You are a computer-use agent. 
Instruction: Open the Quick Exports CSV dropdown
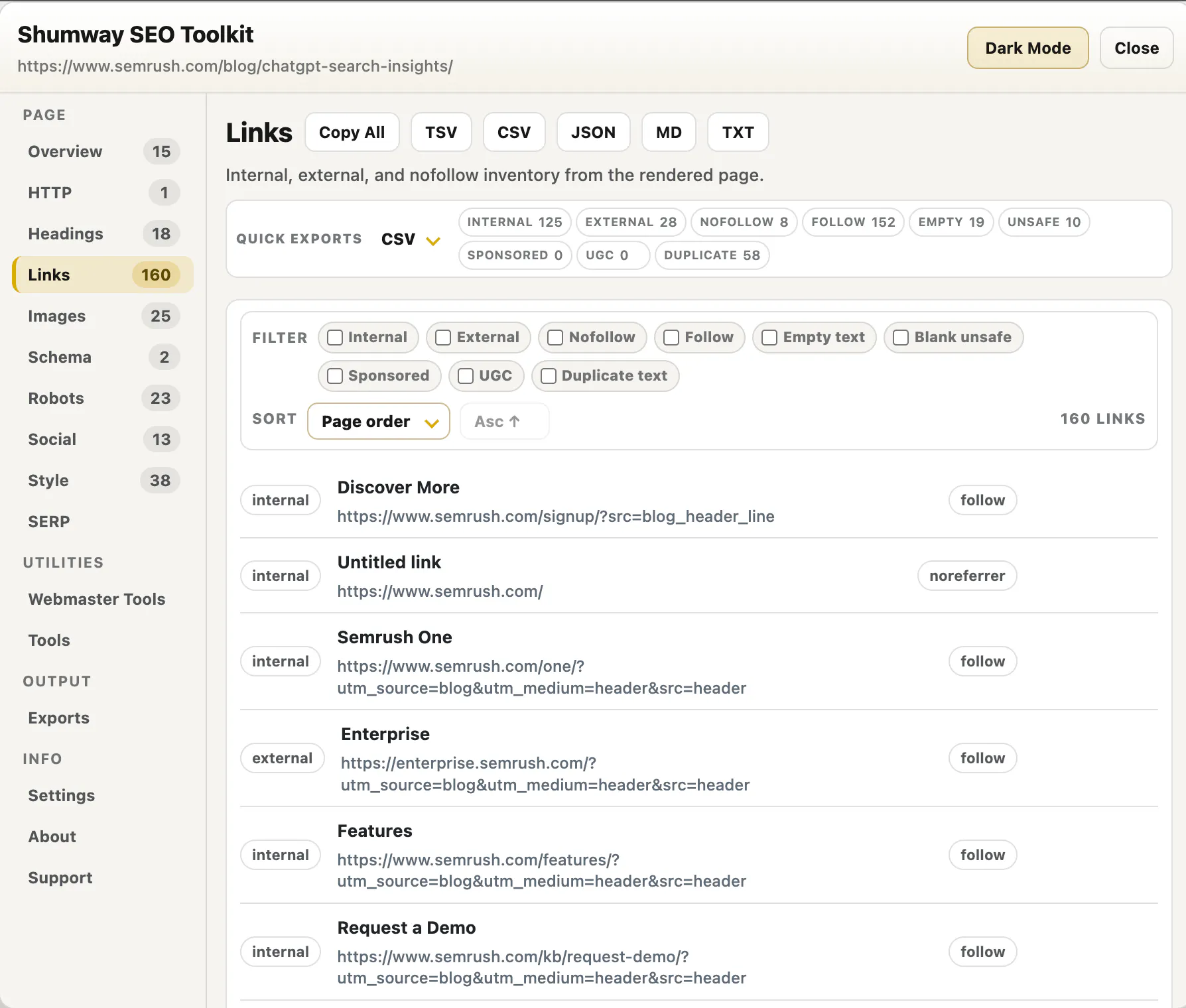pos(411,239)
